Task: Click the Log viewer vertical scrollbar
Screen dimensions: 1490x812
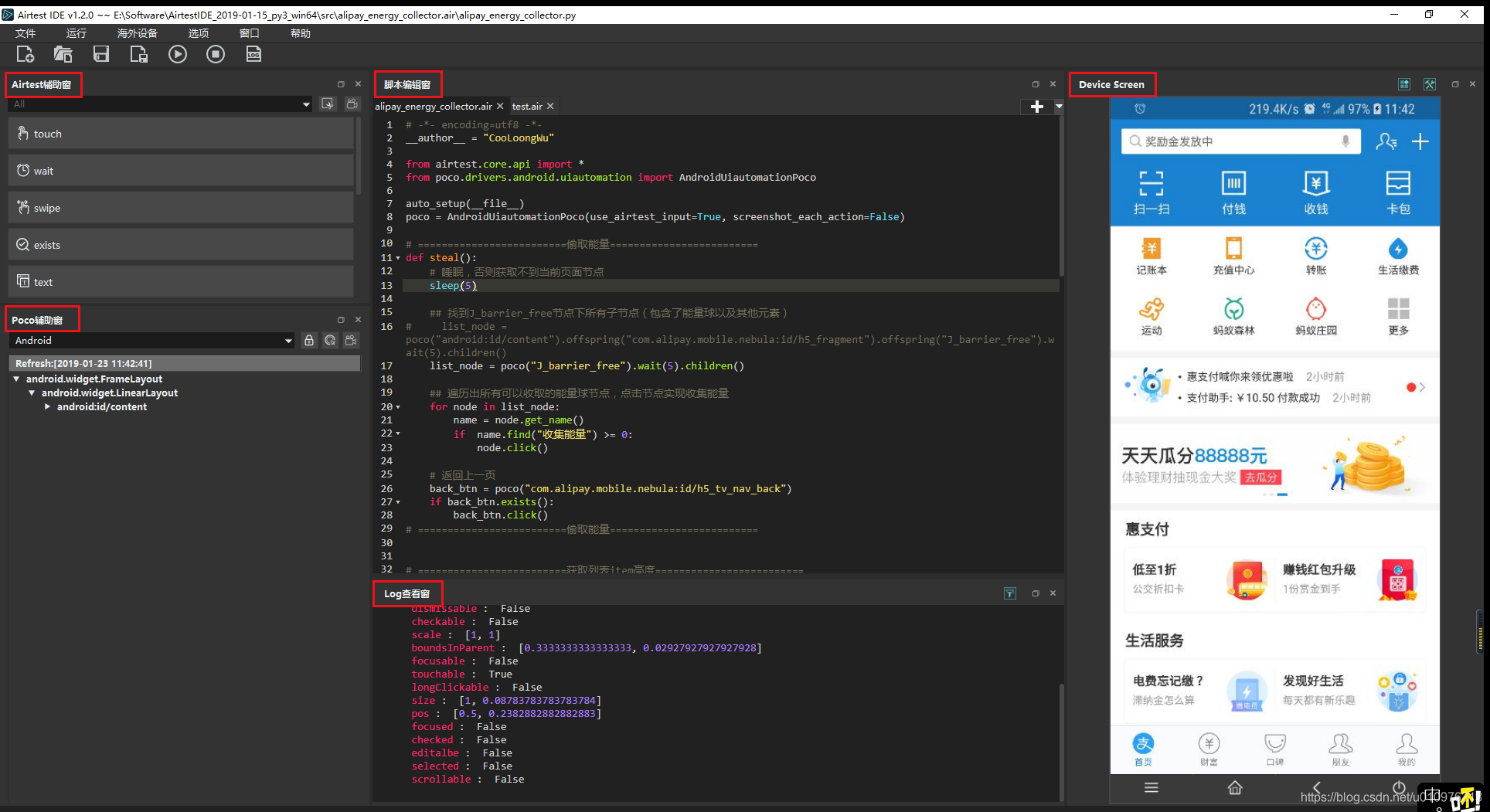Action: [1062, 742]
